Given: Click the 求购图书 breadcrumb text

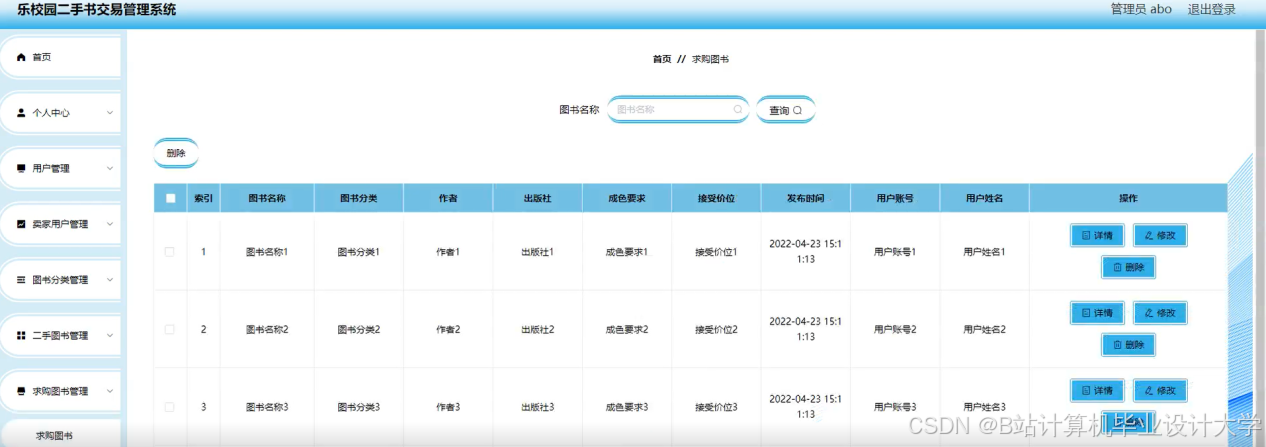Looking at the screenshot, I should coord(710,59).
